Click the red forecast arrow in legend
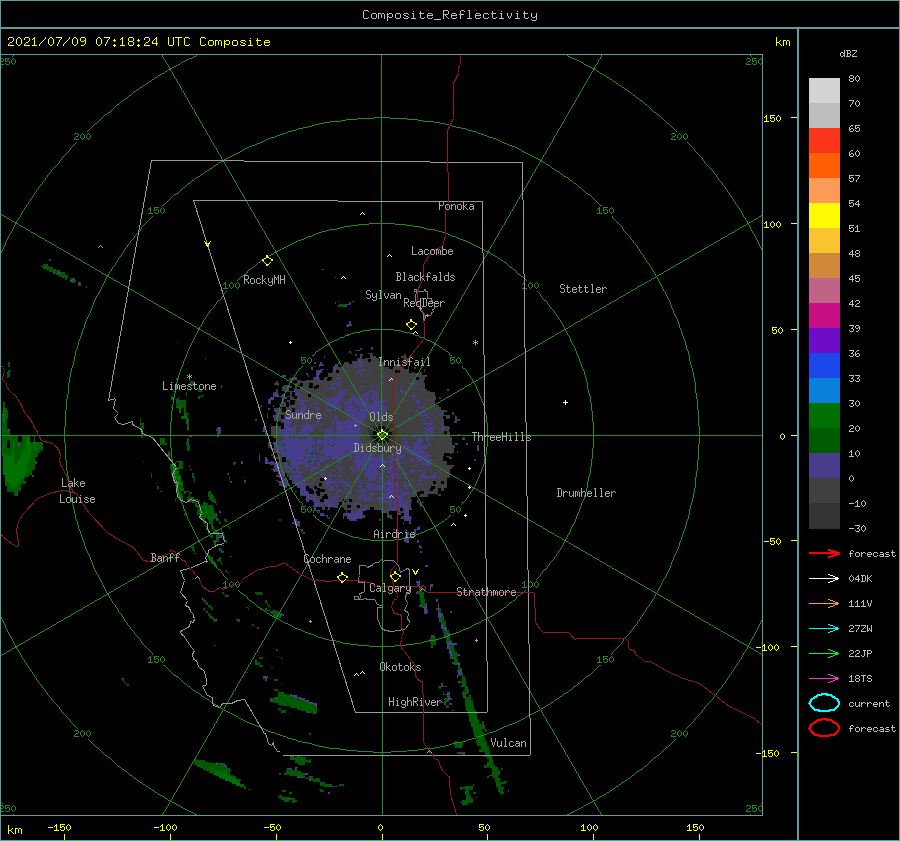The height and width of the screenshot is (841, 900). pos(824,553)
